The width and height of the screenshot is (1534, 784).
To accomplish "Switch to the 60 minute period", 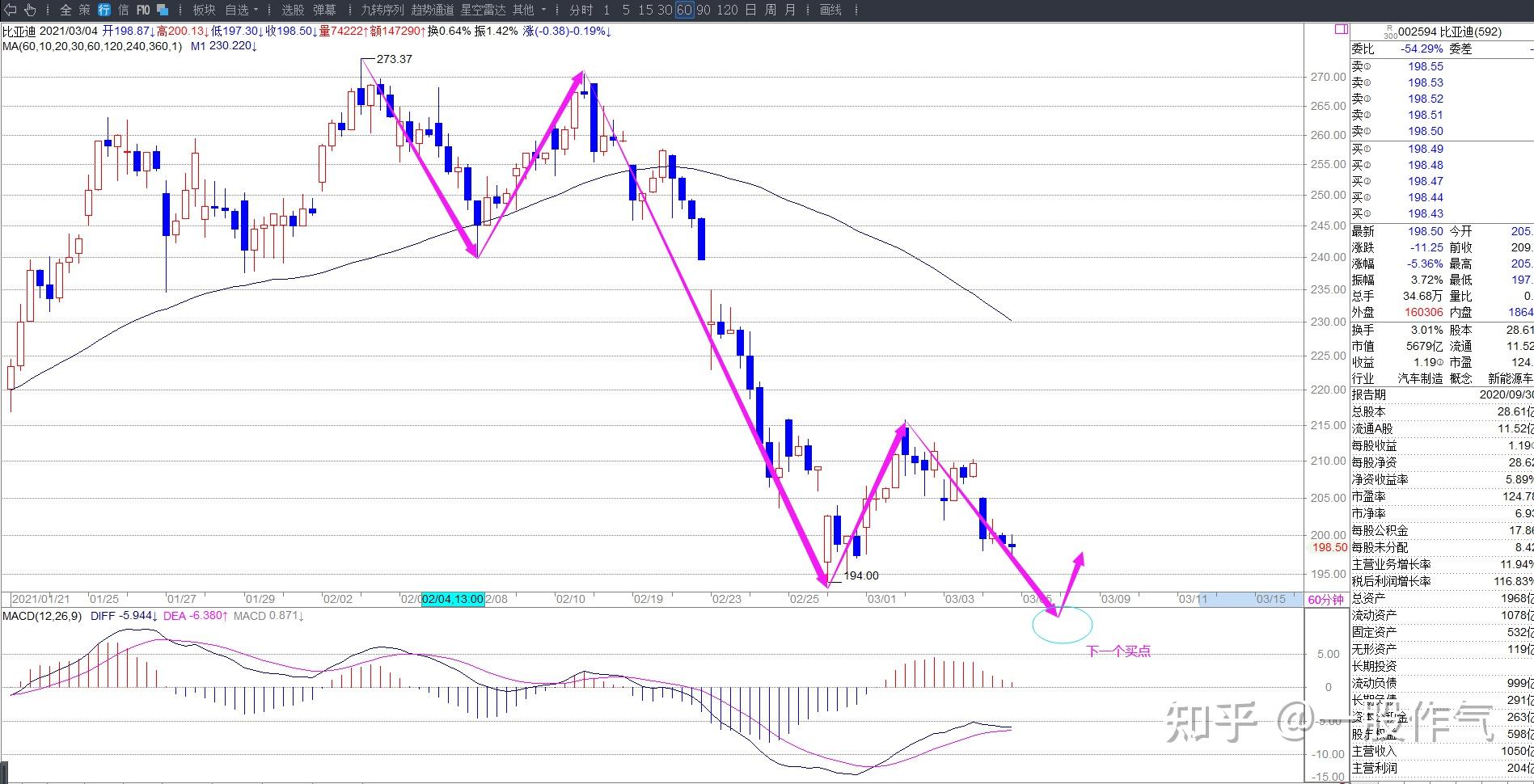I will tap(684, 10).
